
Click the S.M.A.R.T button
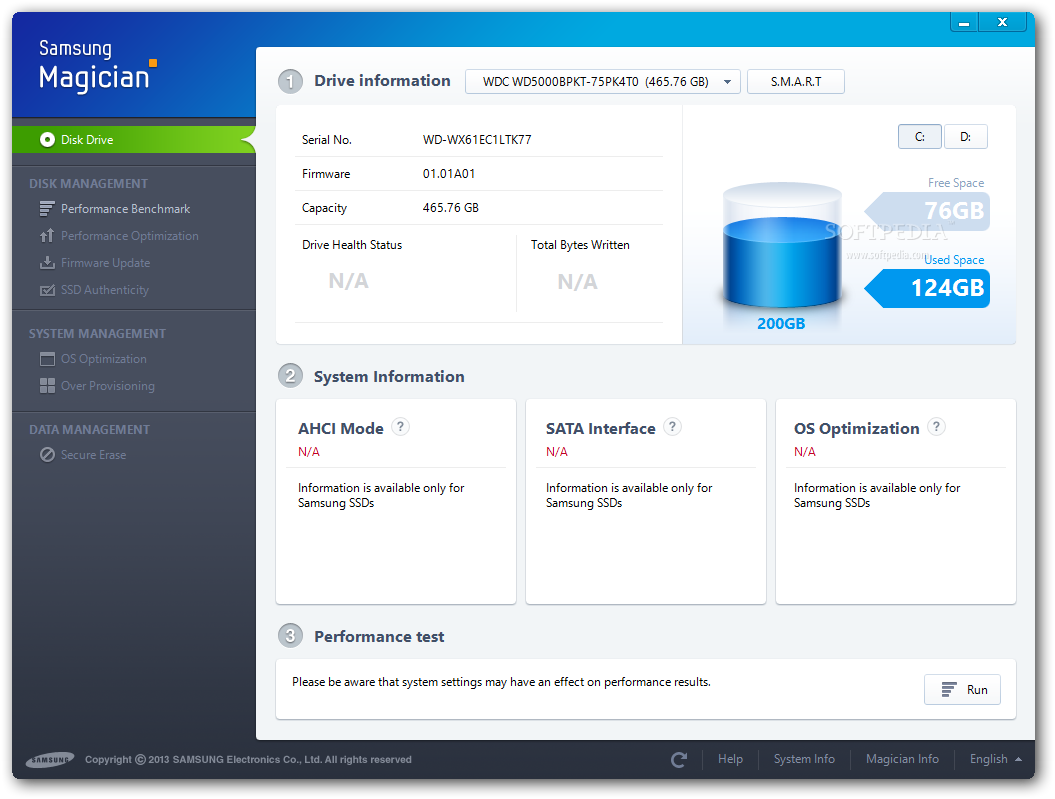click(x=795, y=81)
